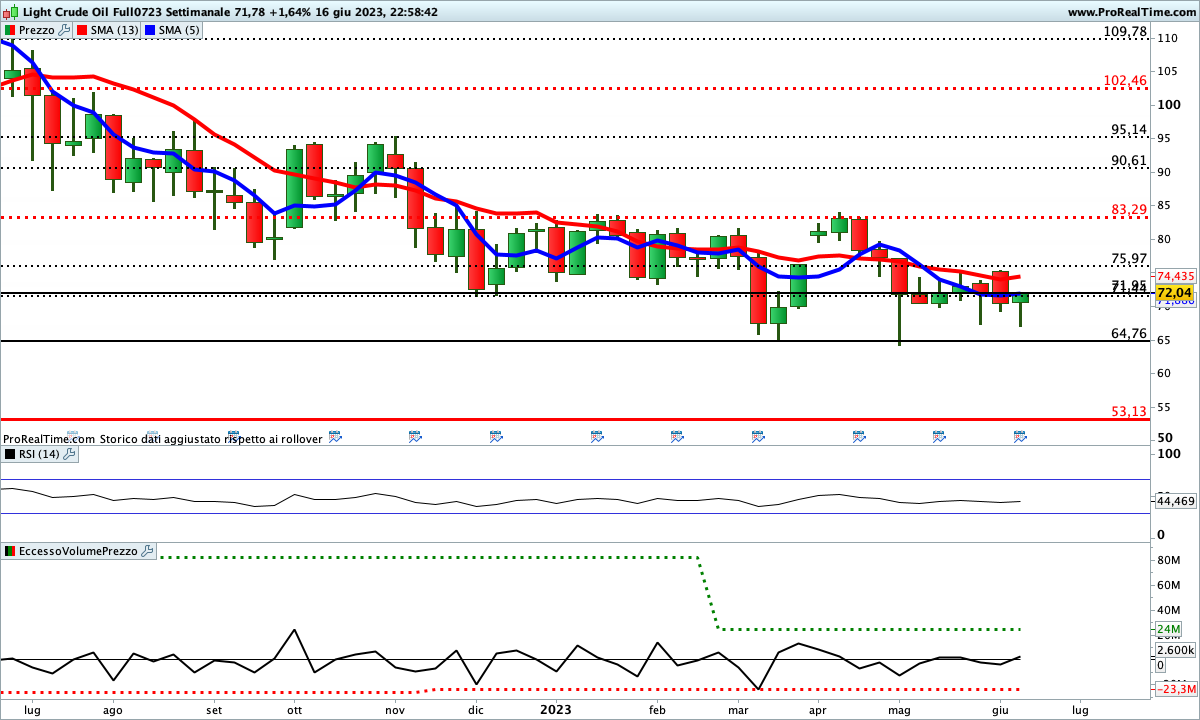This screenshot has width=1200, height=720.
Task: Click the calendar event icon between 2023 and feb
Action: (597, 436)
